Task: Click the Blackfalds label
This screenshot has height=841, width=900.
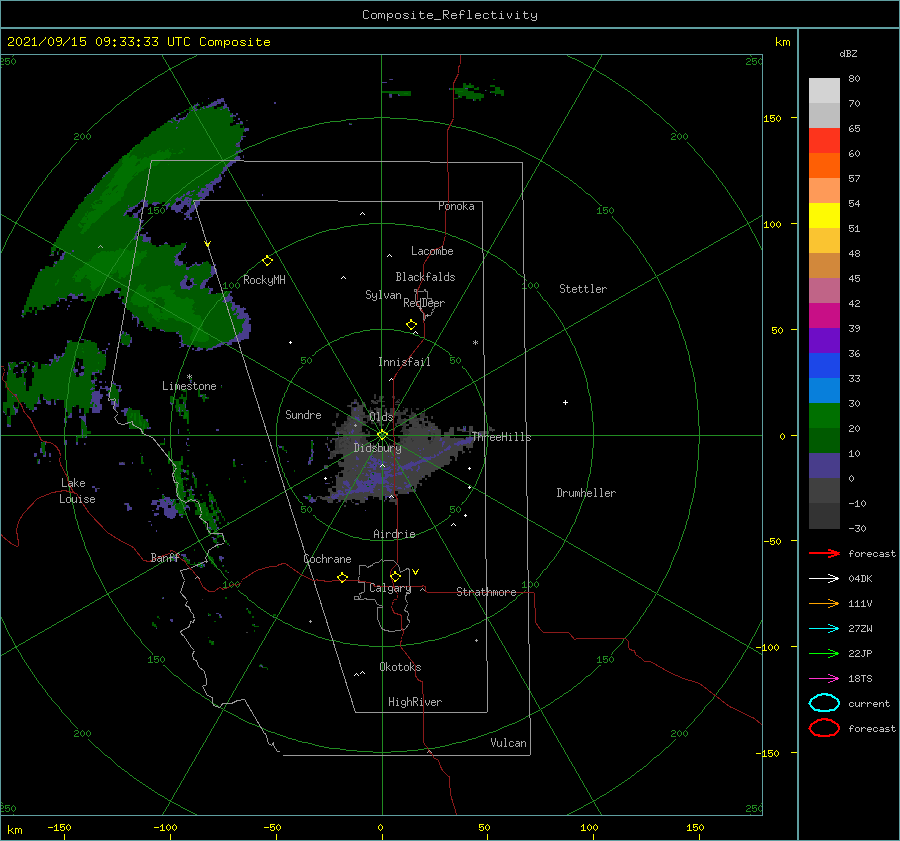Action: tap(425, 277)
